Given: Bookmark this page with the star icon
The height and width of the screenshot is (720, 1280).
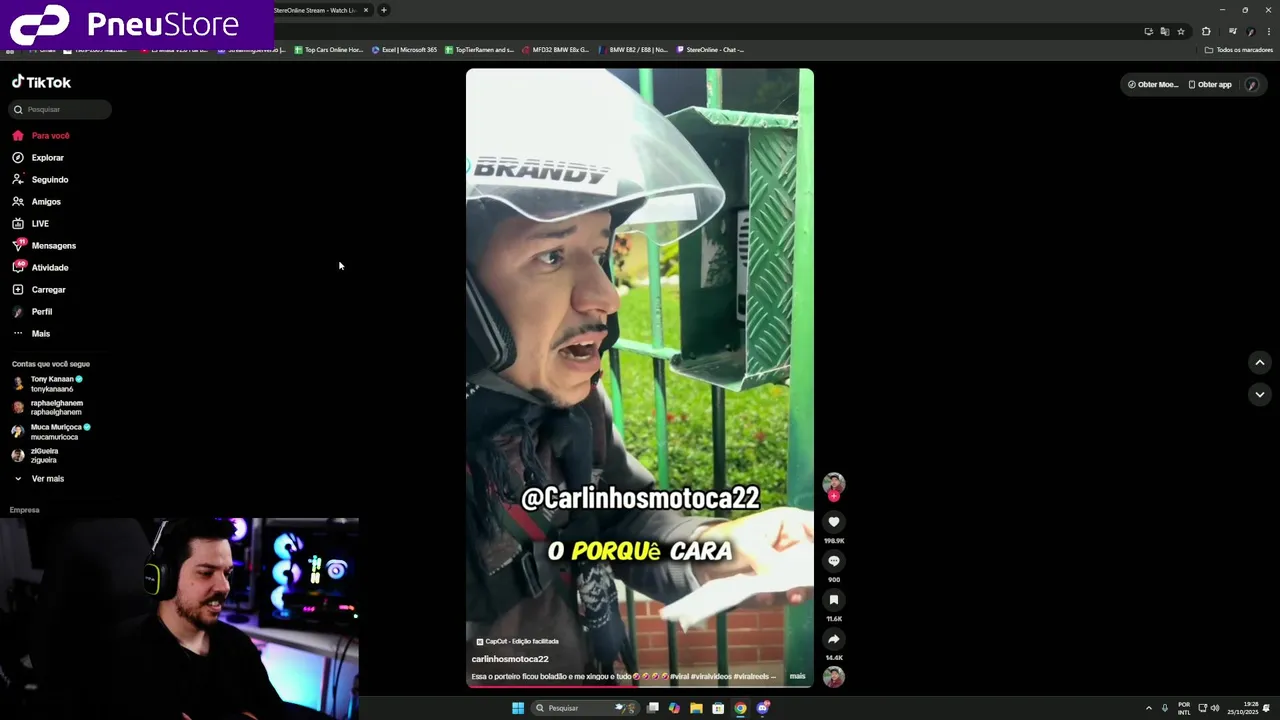Looking at the screenshot, I should click(1181, 31).
